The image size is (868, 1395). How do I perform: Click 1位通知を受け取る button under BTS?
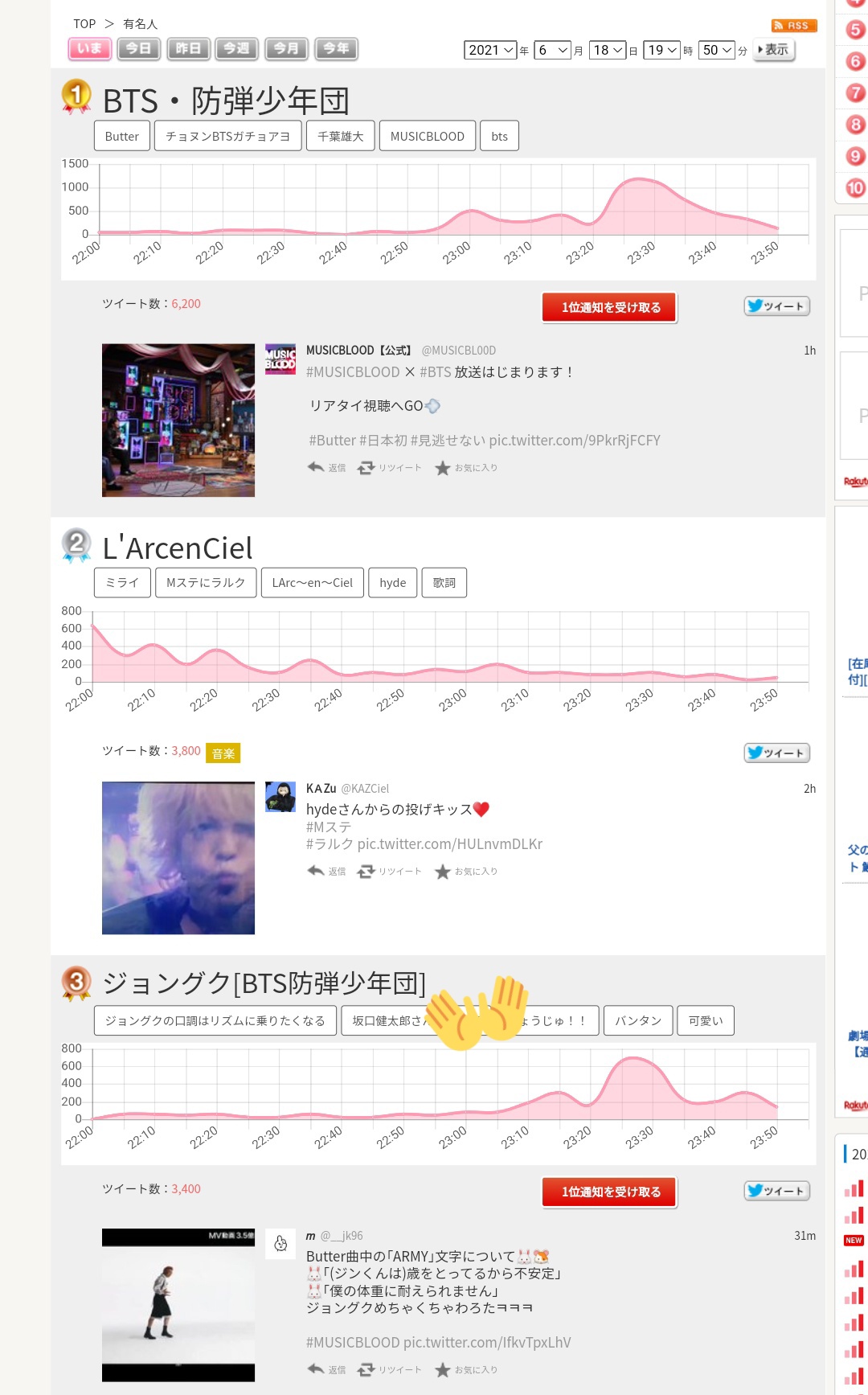coord(610,307)
